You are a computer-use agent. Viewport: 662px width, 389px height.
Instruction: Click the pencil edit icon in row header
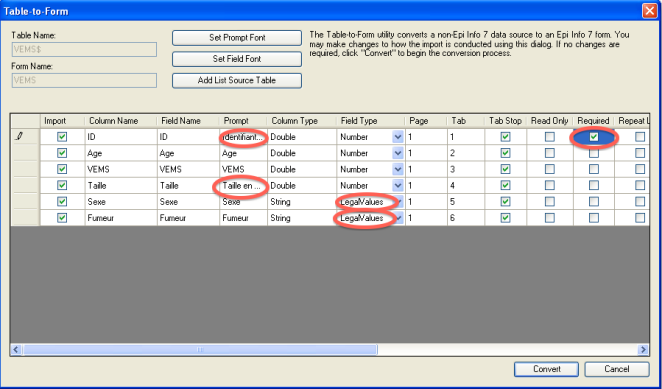coord(19,136)
